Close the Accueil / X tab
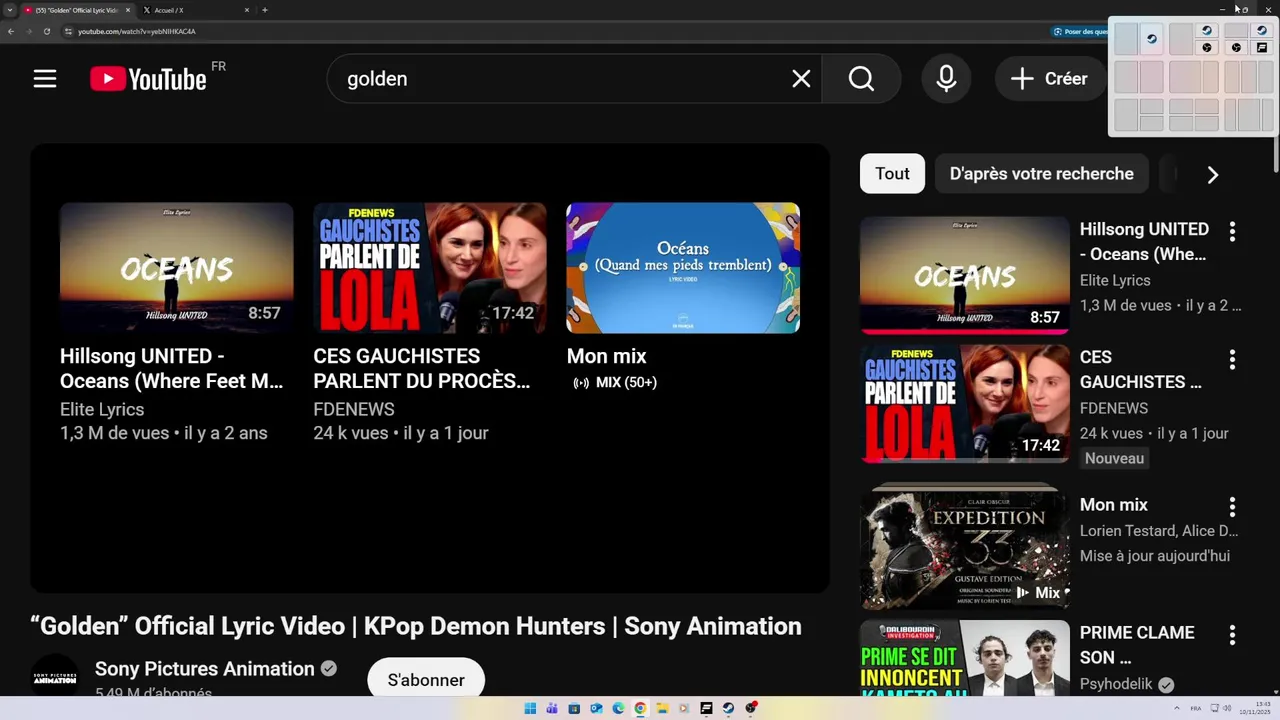The width and height of the screenshot is (1280, 720). [x=247, y=10]
